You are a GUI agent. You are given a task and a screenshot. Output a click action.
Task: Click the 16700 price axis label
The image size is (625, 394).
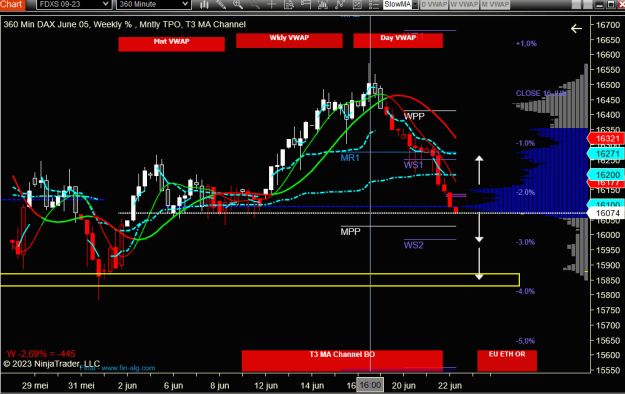coord(608,25)
